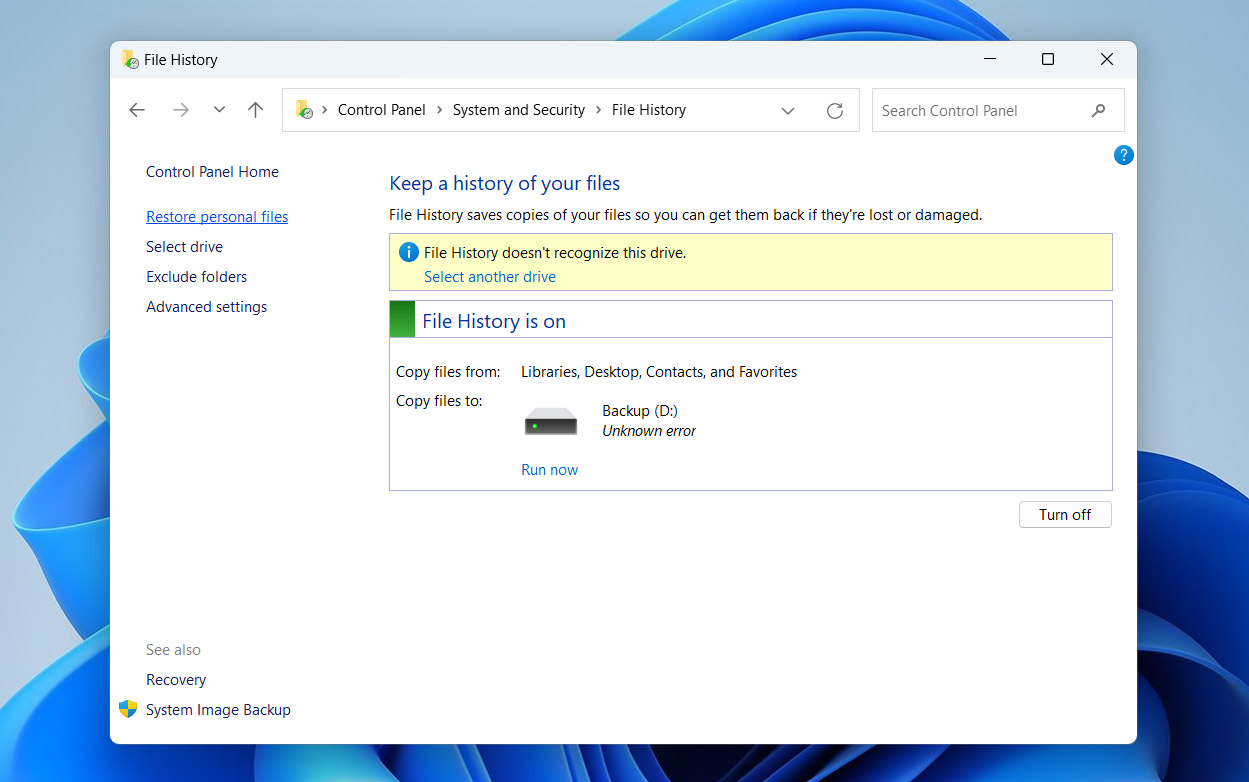Open Advanced settings
The width and height of the screenshot is (1249, 782).
coord(206,307)
